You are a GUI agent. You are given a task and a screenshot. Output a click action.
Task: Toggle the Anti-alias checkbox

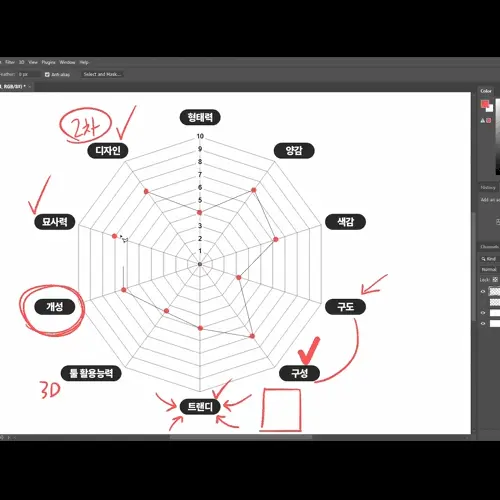click(x=47, y=74)
